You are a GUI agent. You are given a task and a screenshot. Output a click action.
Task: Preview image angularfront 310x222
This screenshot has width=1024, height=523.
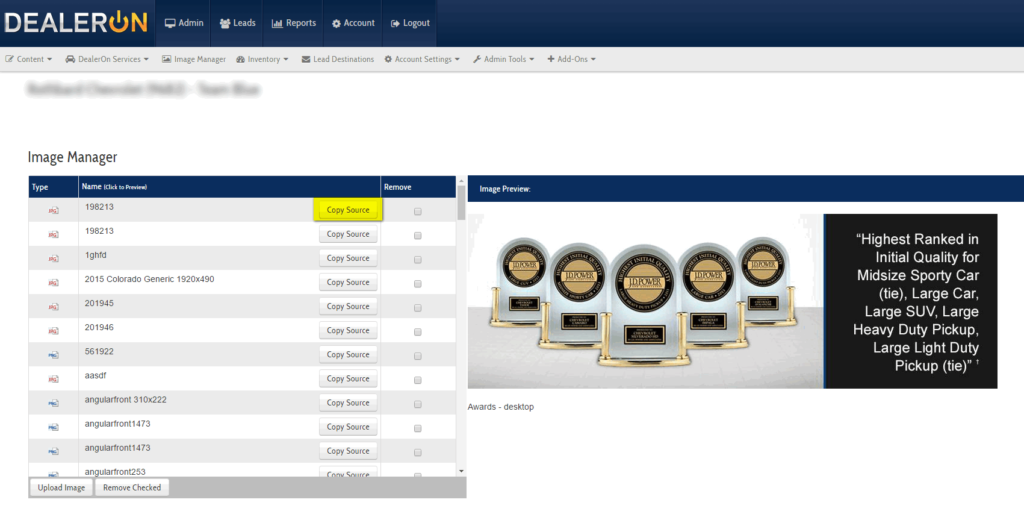coord(125,400)
